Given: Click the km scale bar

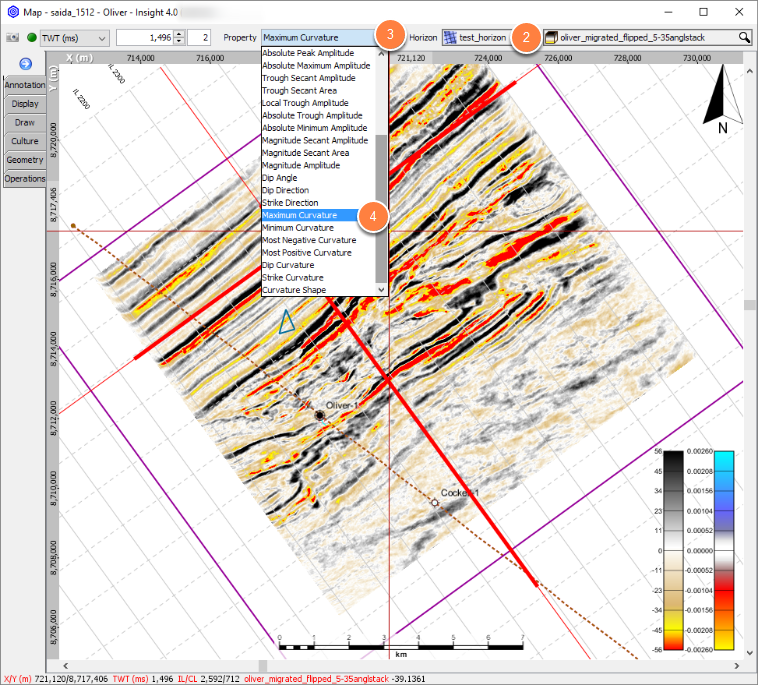Looking at the screenshot, I should [x=401, y=647].
